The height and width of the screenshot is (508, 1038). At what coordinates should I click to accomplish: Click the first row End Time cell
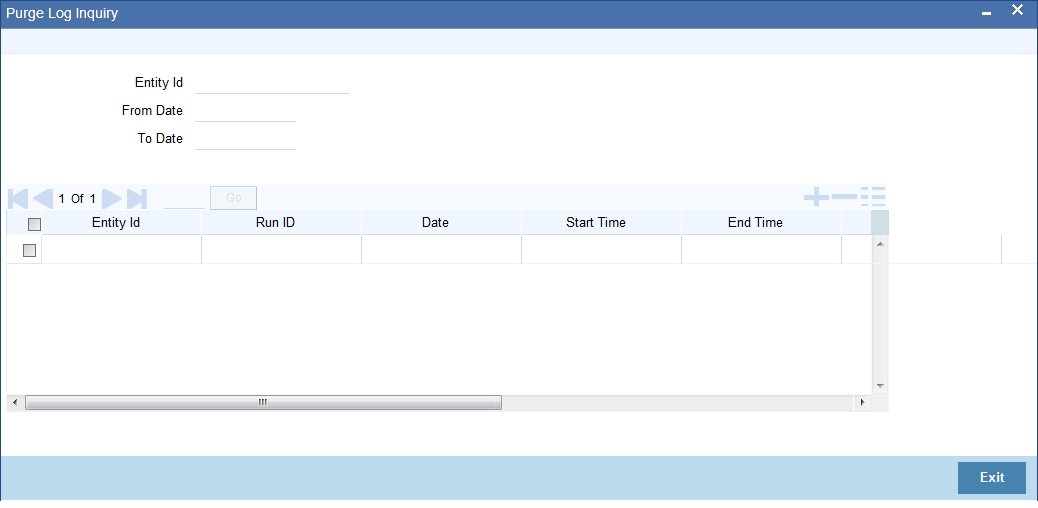pyautogui.click(x=761, y=250)
